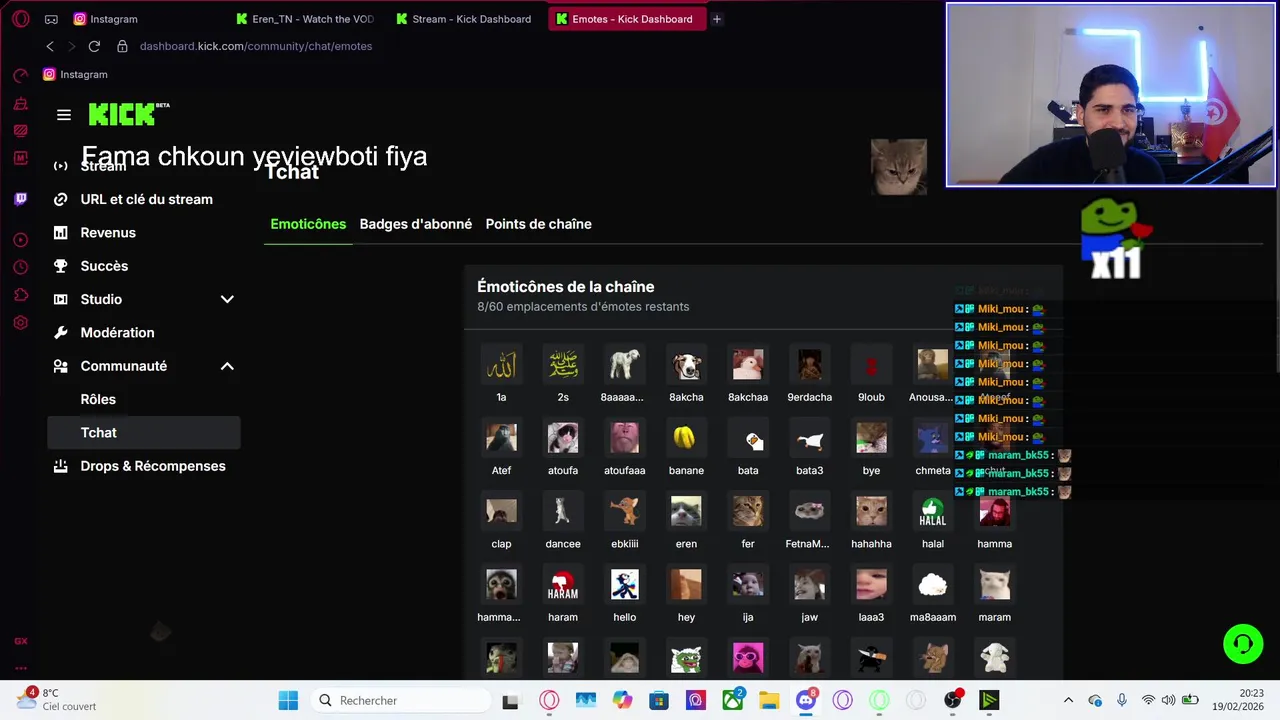Open URL et clé du stream
The height and width of the screenshot is (720, 1280).
click(144, 199)
